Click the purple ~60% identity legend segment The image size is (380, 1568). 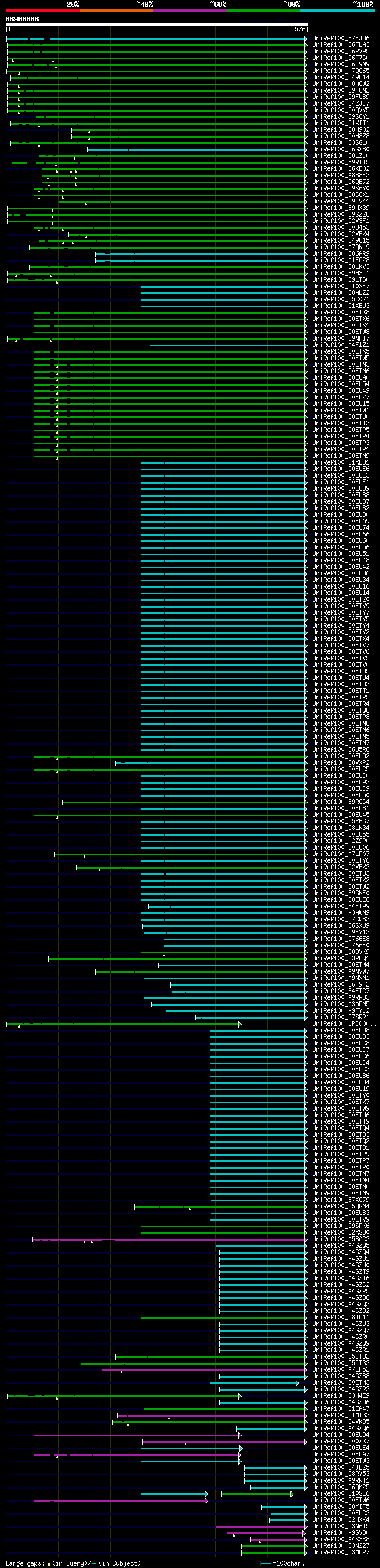pyautogui.click(x=190, y=10)
